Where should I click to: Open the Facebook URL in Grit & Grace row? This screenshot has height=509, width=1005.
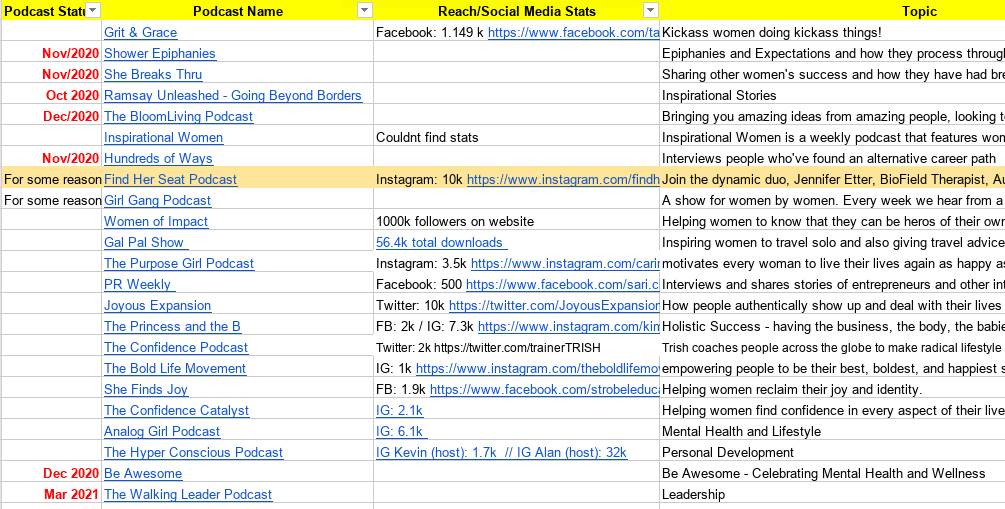pyautogui.click(x=574, y=32)
